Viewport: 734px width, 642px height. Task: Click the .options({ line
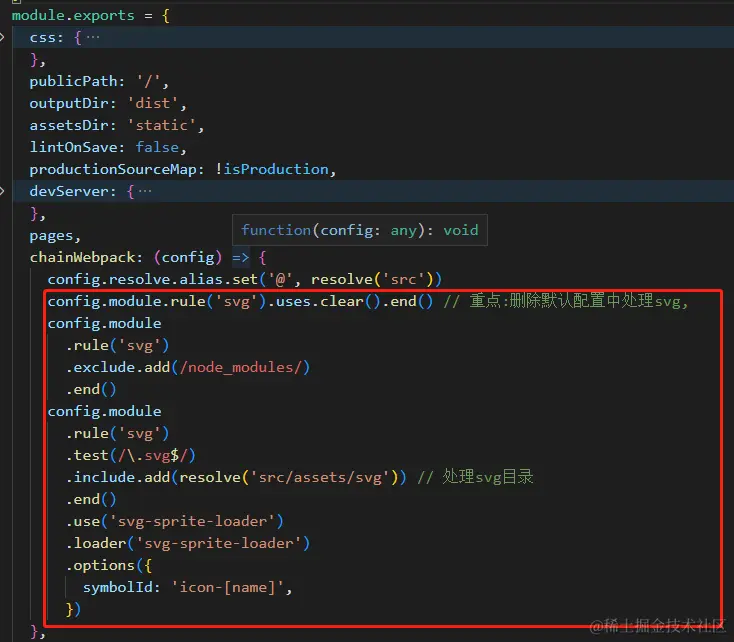pyautogui.click(x=109, y=565)
